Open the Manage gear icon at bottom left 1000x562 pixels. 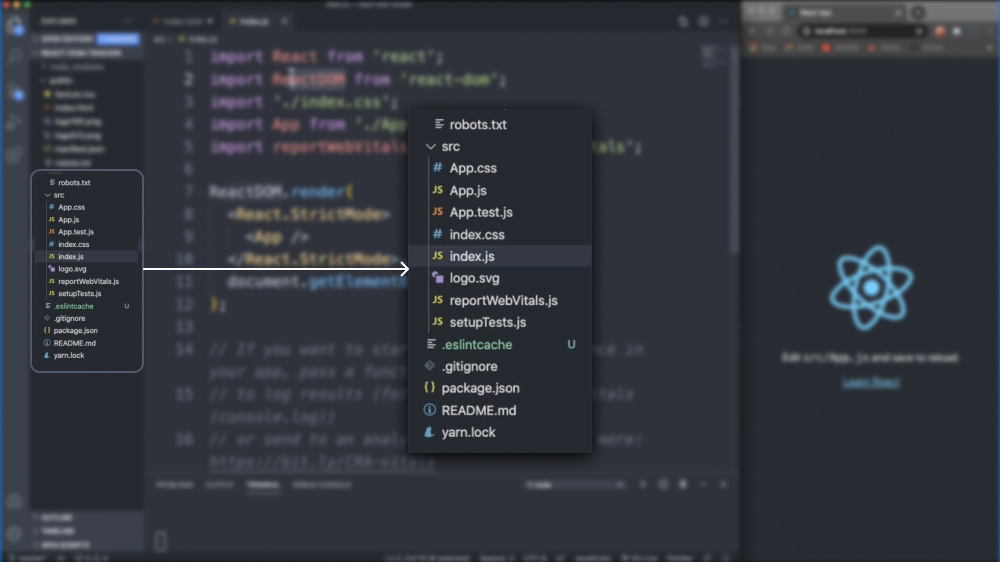14,534
